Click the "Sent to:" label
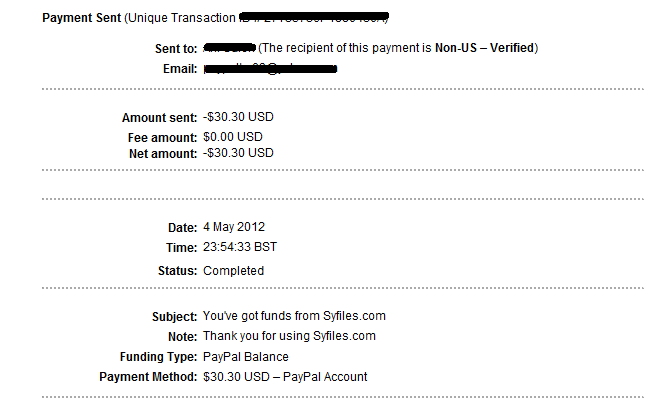 coord(175,48)
